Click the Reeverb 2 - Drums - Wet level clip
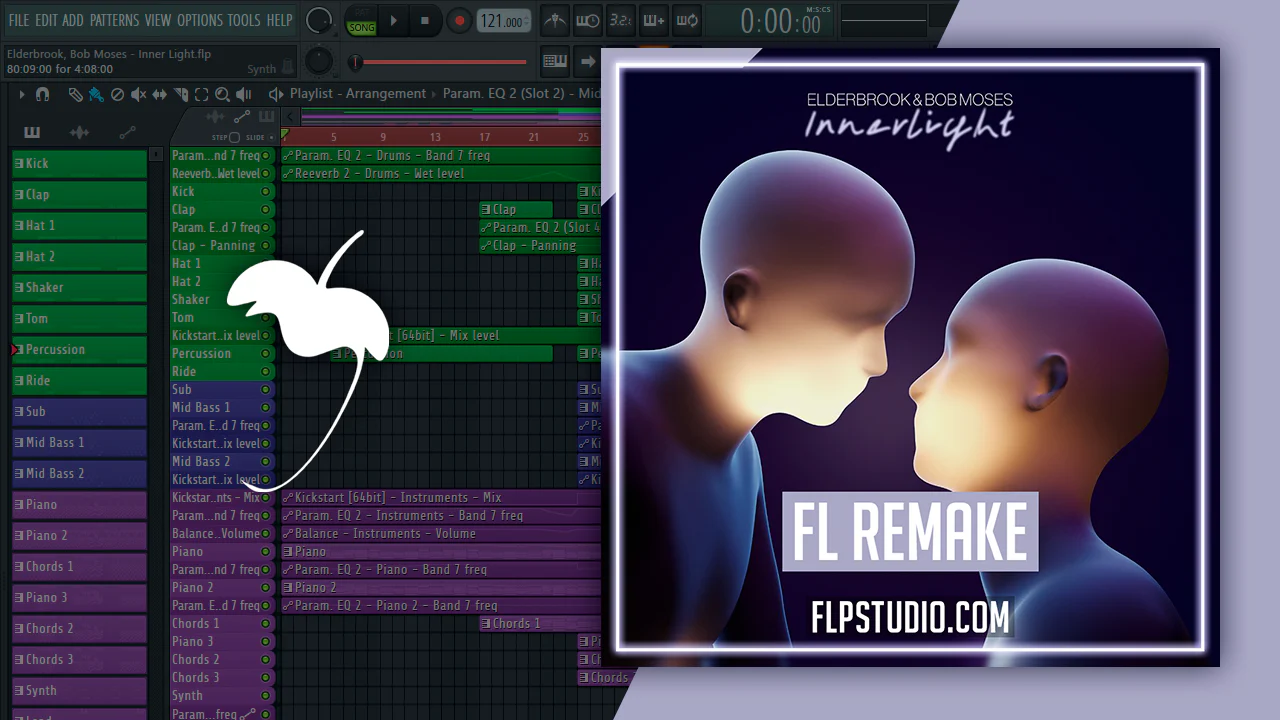Viewport: 1280px width, 720px height. tap(441, 174)
